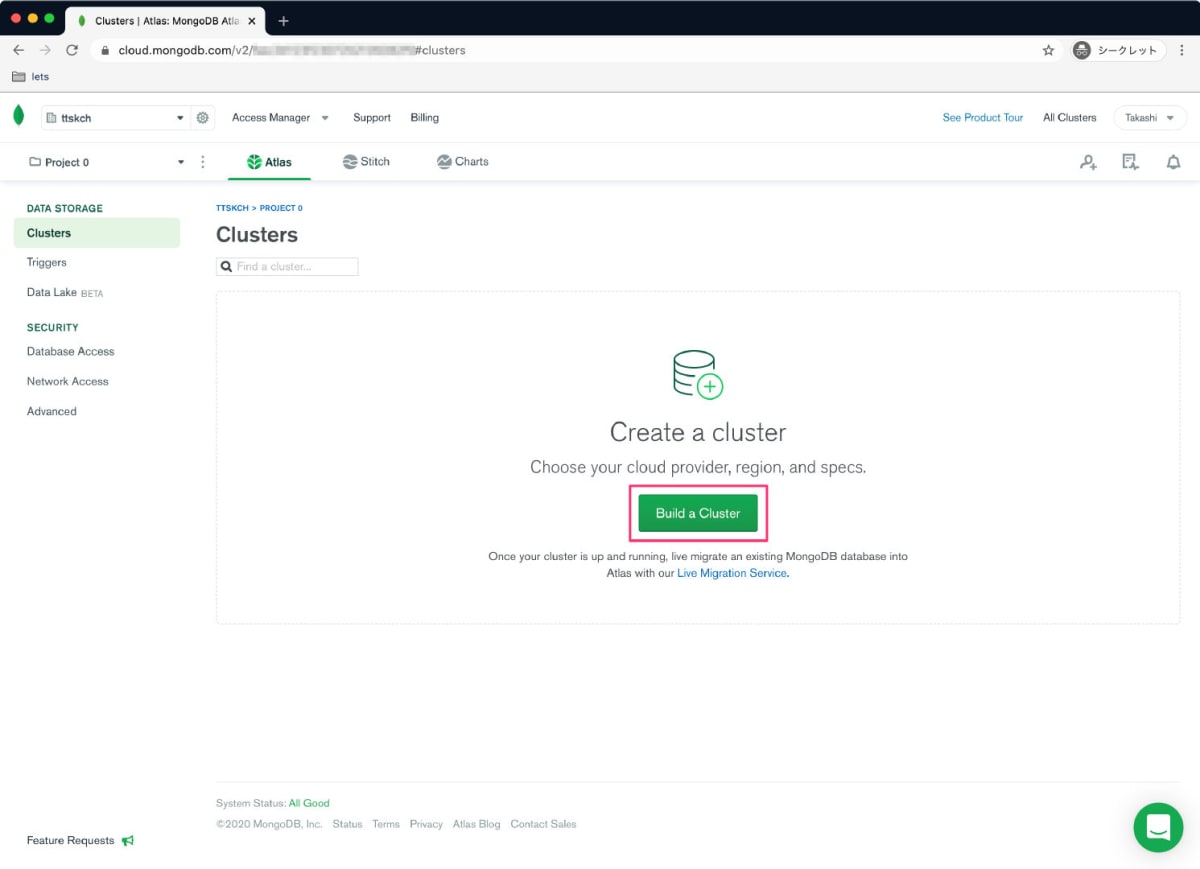Click the TTSKCH breadcrumb
This screenshot has width=1200, height=869.
[x=232, y=208]
